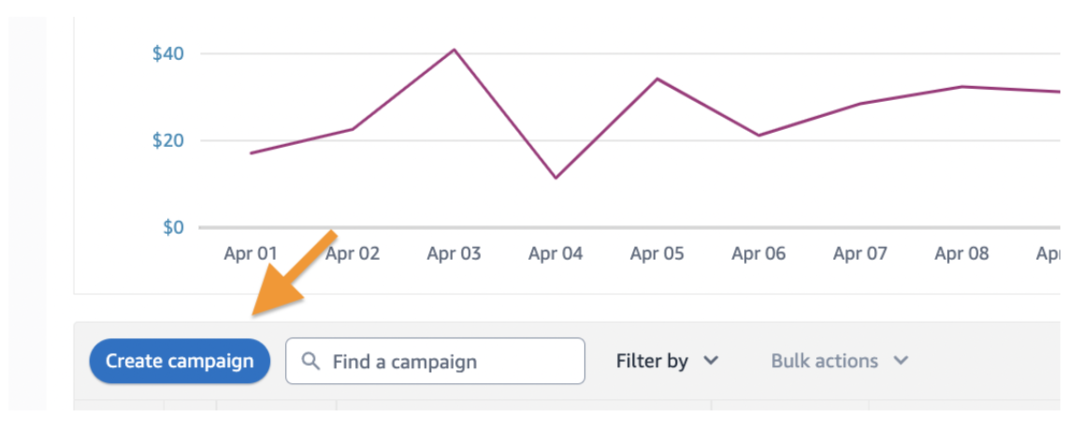
Task: Select the chart peak point at Apr 03
Action: pyautogui.click(x=454, y=49)
